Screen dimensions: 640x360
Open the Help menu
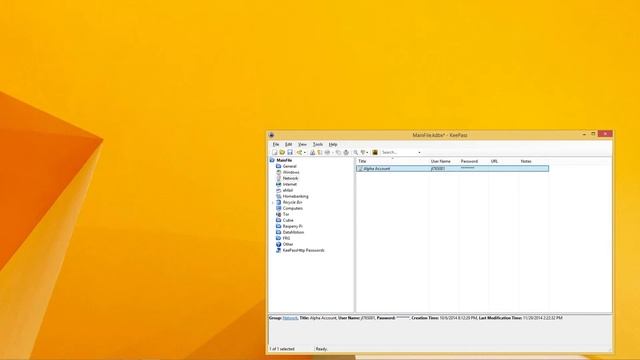tap(333, 144)
